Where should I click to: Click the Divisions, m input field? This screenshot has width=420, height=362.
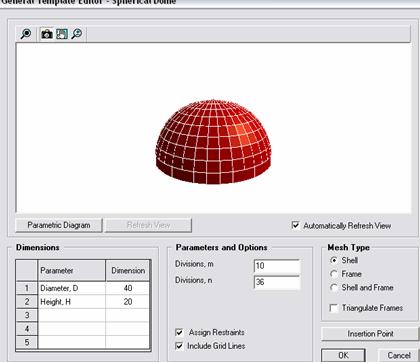click(277, 266)
